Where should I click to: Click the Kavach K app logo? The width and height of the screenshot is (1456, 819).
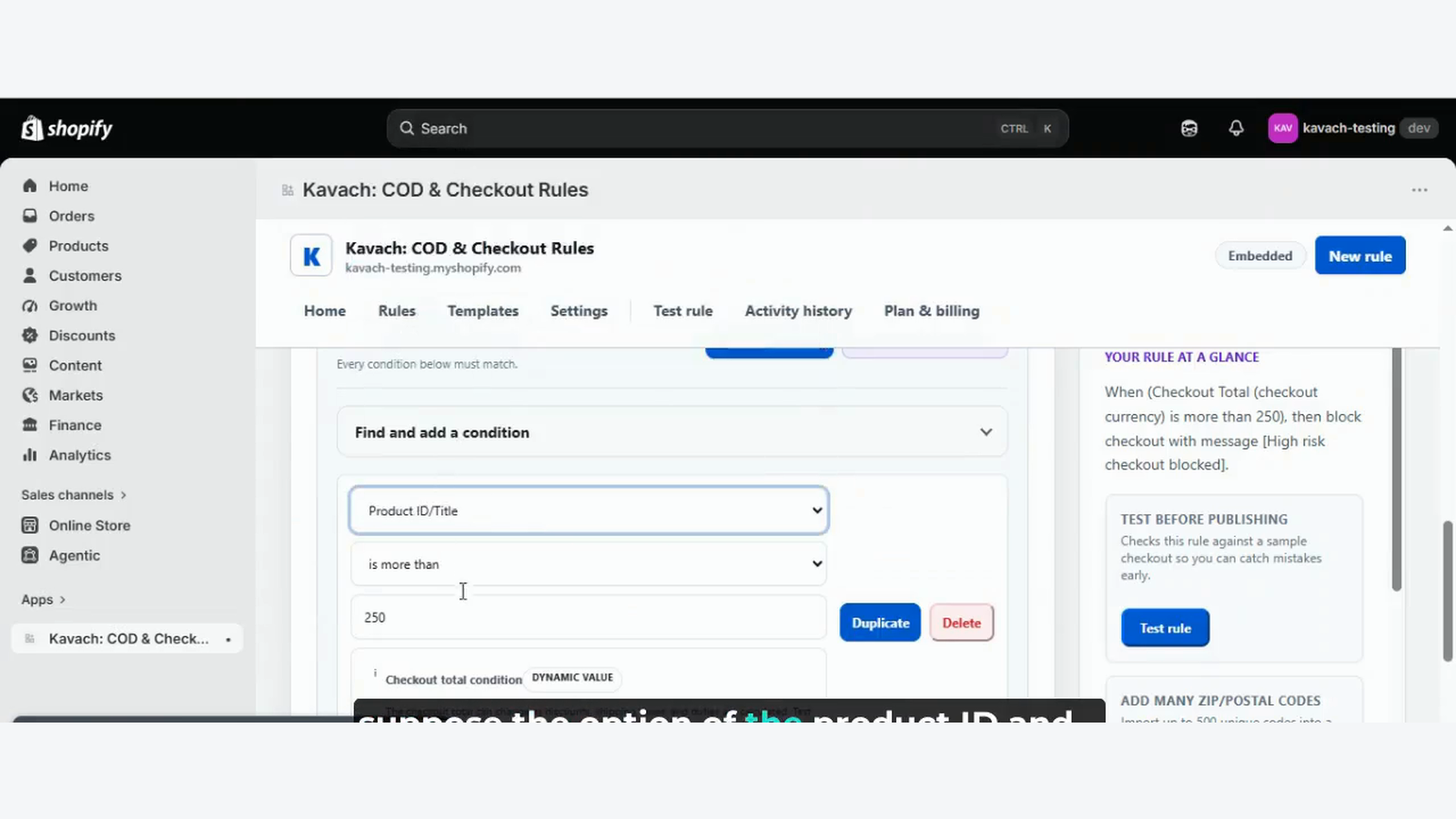(x=311, y=256)
